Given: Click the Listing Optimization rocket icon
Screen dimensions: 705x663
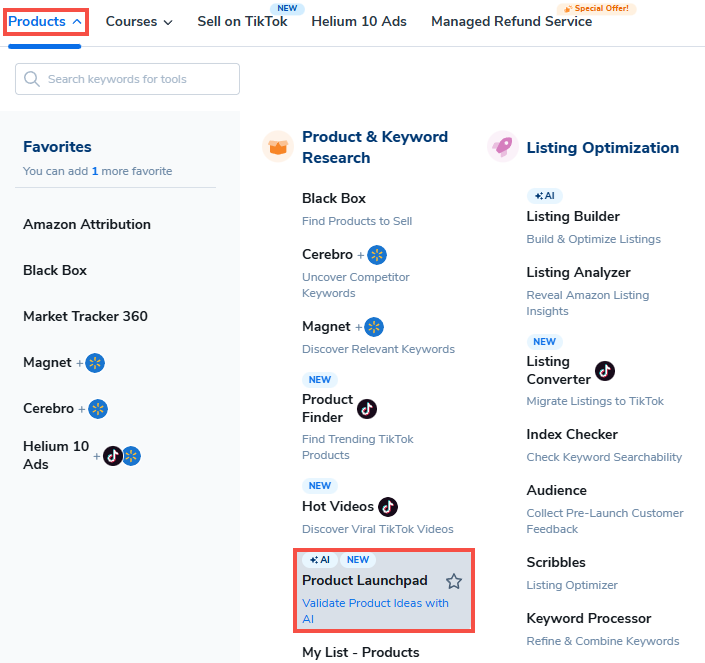Looking at the screenshot, I should 502,147.
